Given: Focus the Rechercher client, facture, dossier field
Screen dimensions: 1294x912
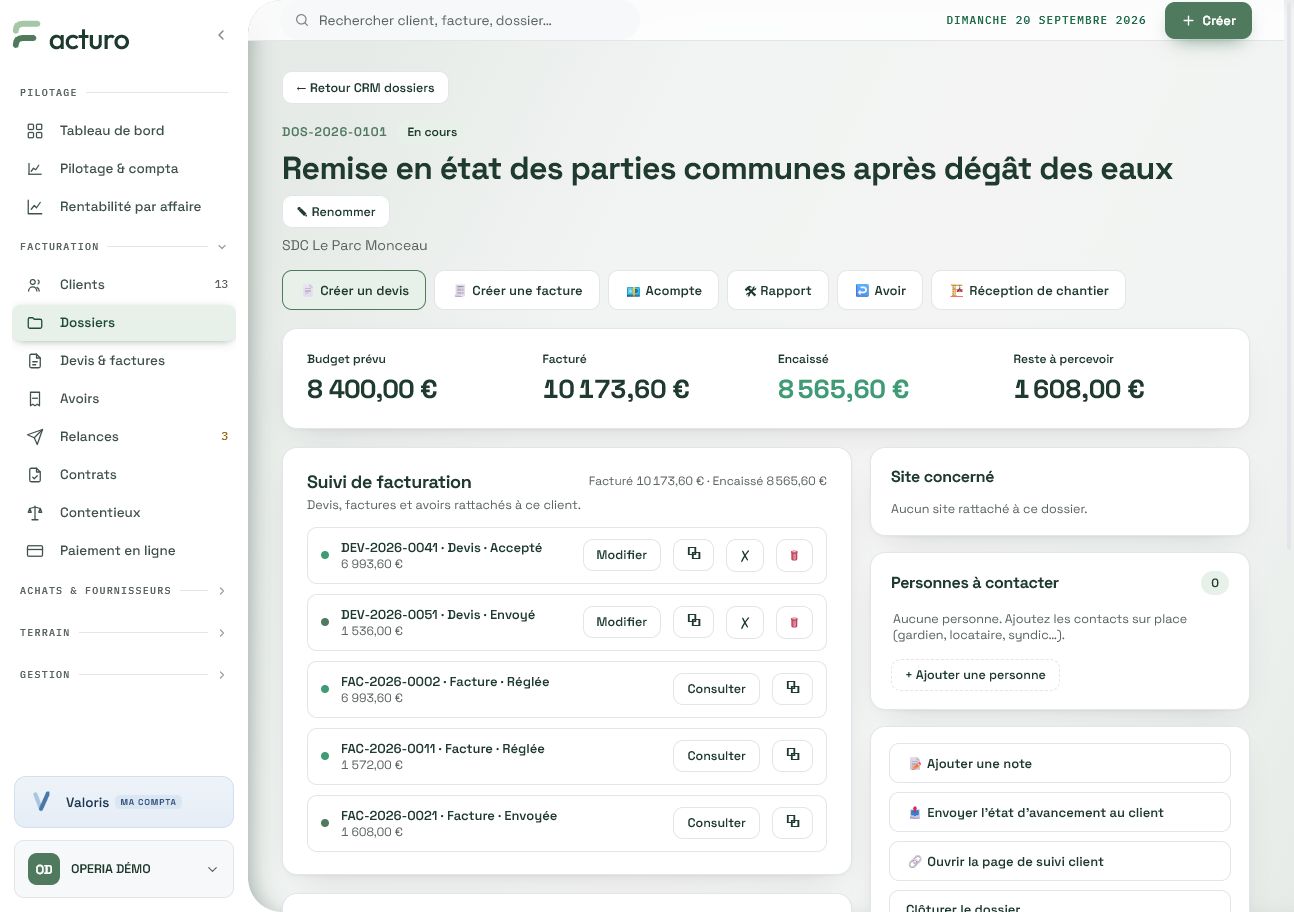Looking at the screenshot, I should tap(460, 20).
